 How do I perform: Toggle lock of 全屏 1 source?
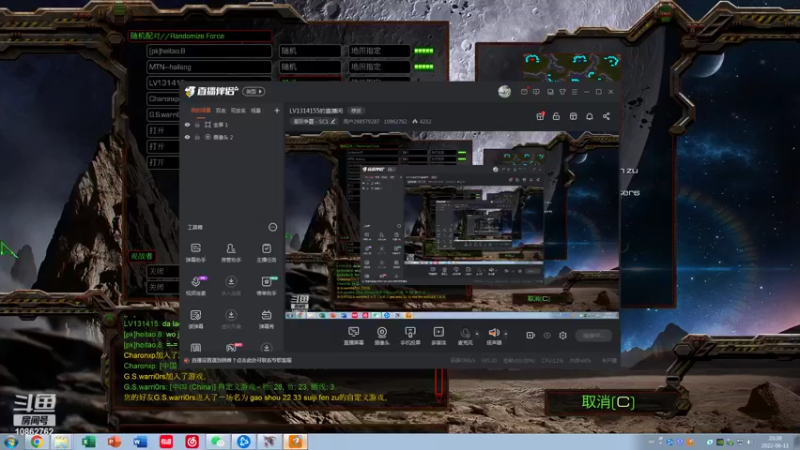coord(197,124)
